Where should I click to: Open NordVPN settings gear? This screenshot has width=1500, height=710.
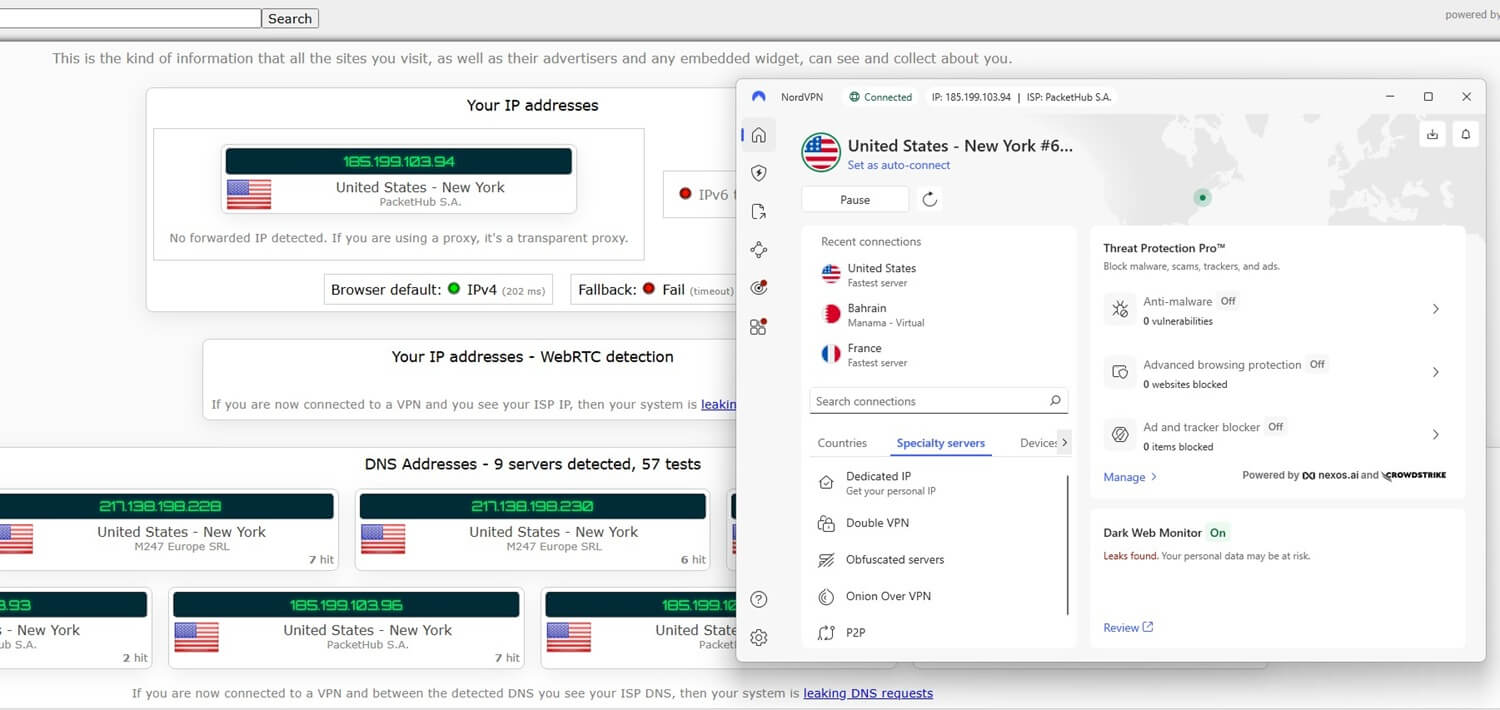[x=758, y=637]
